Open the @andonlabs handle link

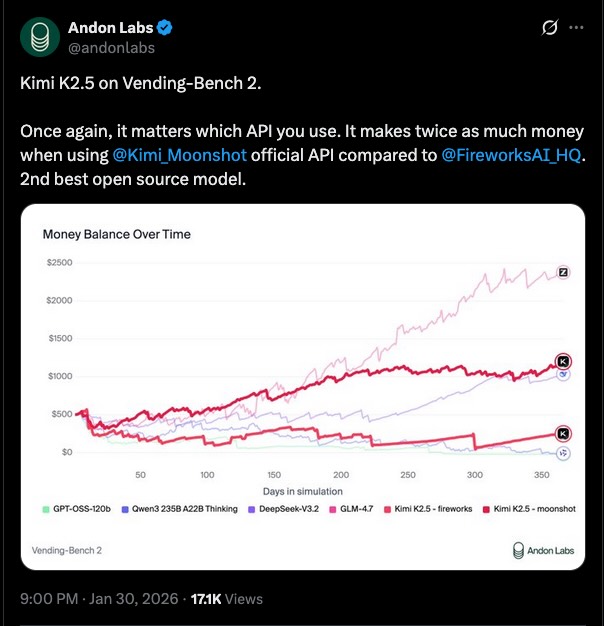pos(111,47)
